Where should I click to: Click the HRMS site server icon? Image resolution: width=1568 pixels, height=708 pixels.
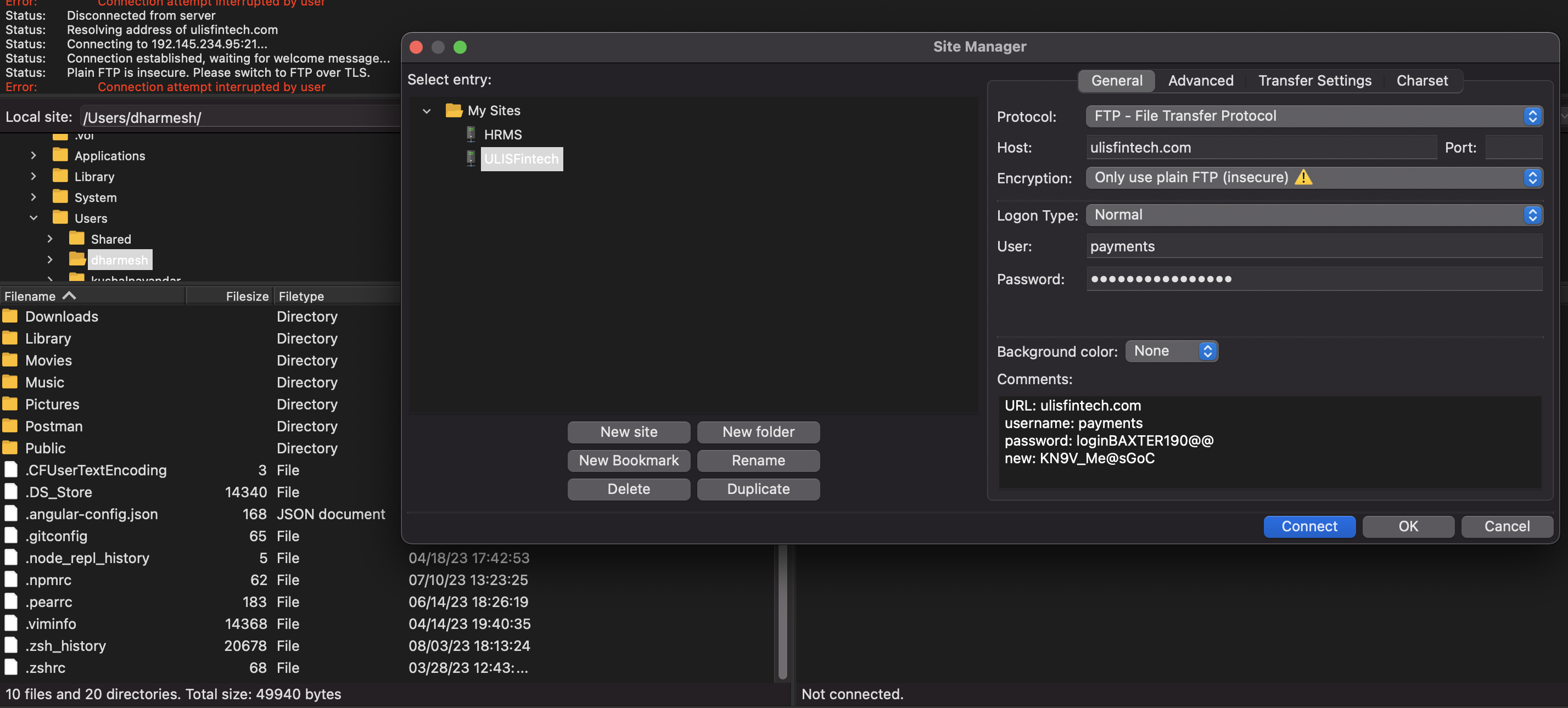point(471,134)
